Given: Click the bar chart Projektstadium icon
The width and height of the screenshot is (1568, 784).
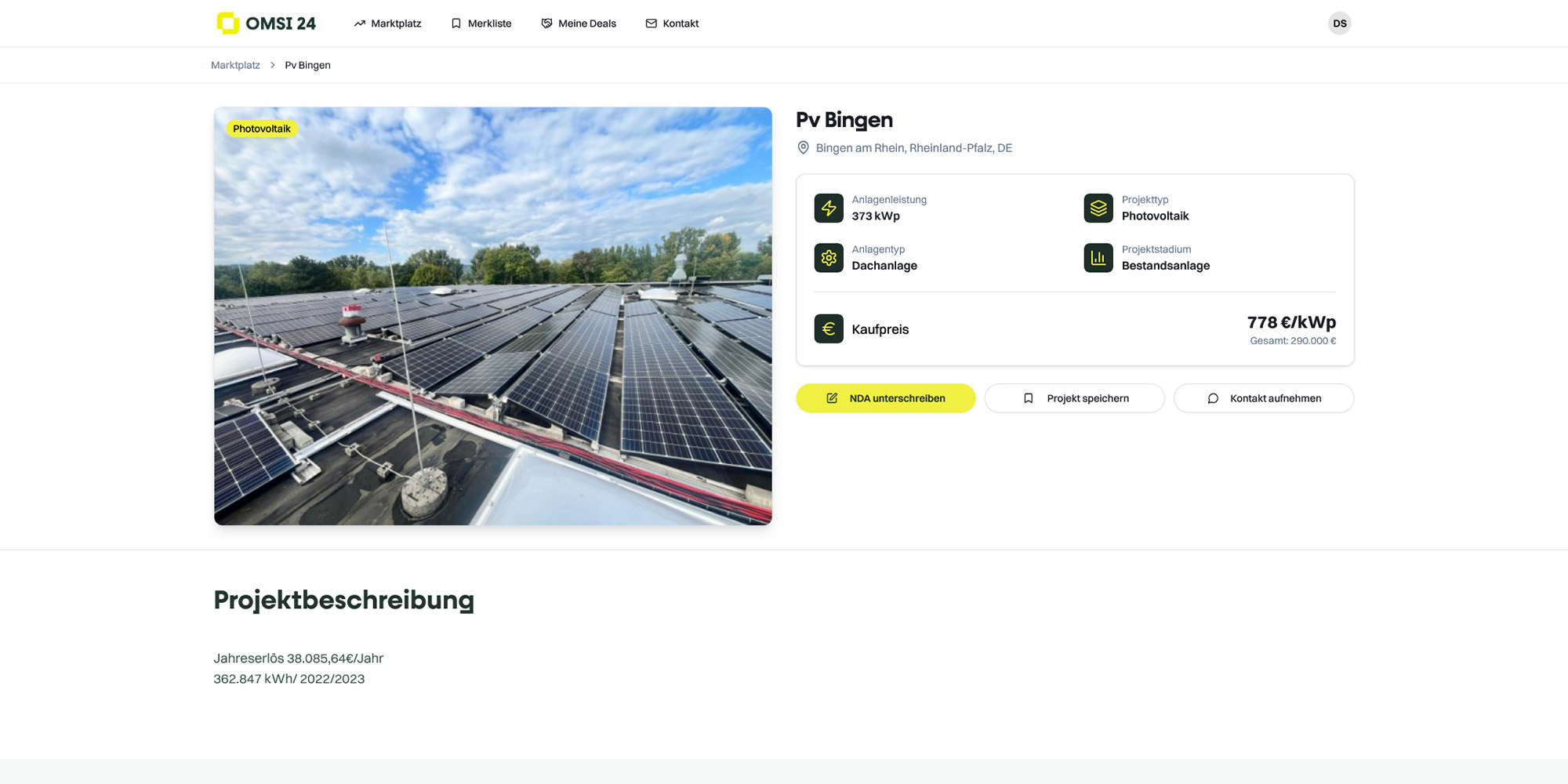Looking at the screenshot, I should pyautogui.click(x=1098, y=258).
